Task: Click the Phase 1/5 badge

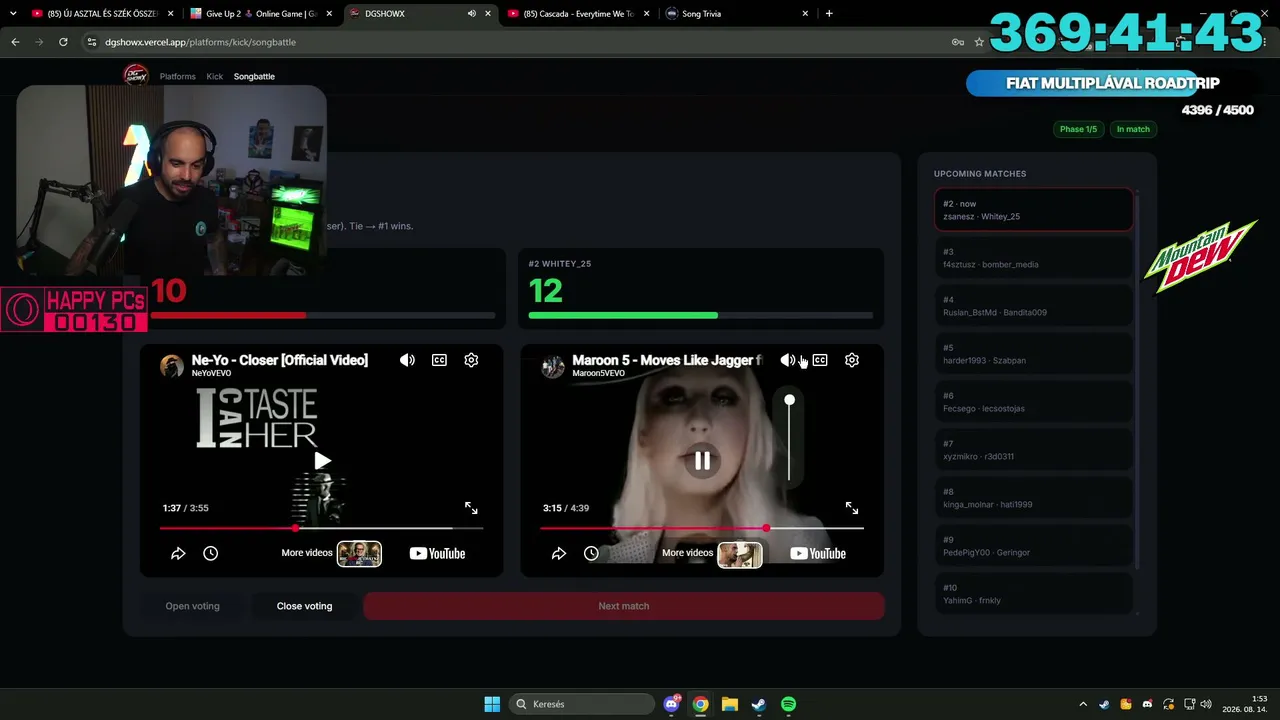Action: pyautogui.click(x=1078, y=129)
